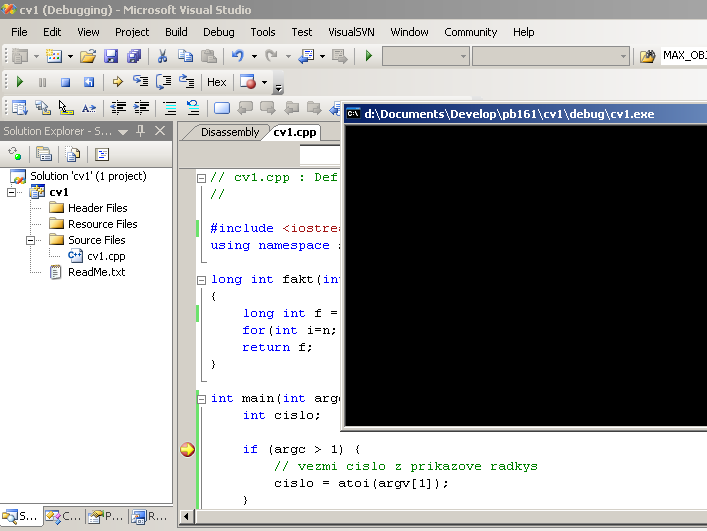Collapse the Source Files folder
Viewport: 707px width, 531px height.
tap(30, 240)
